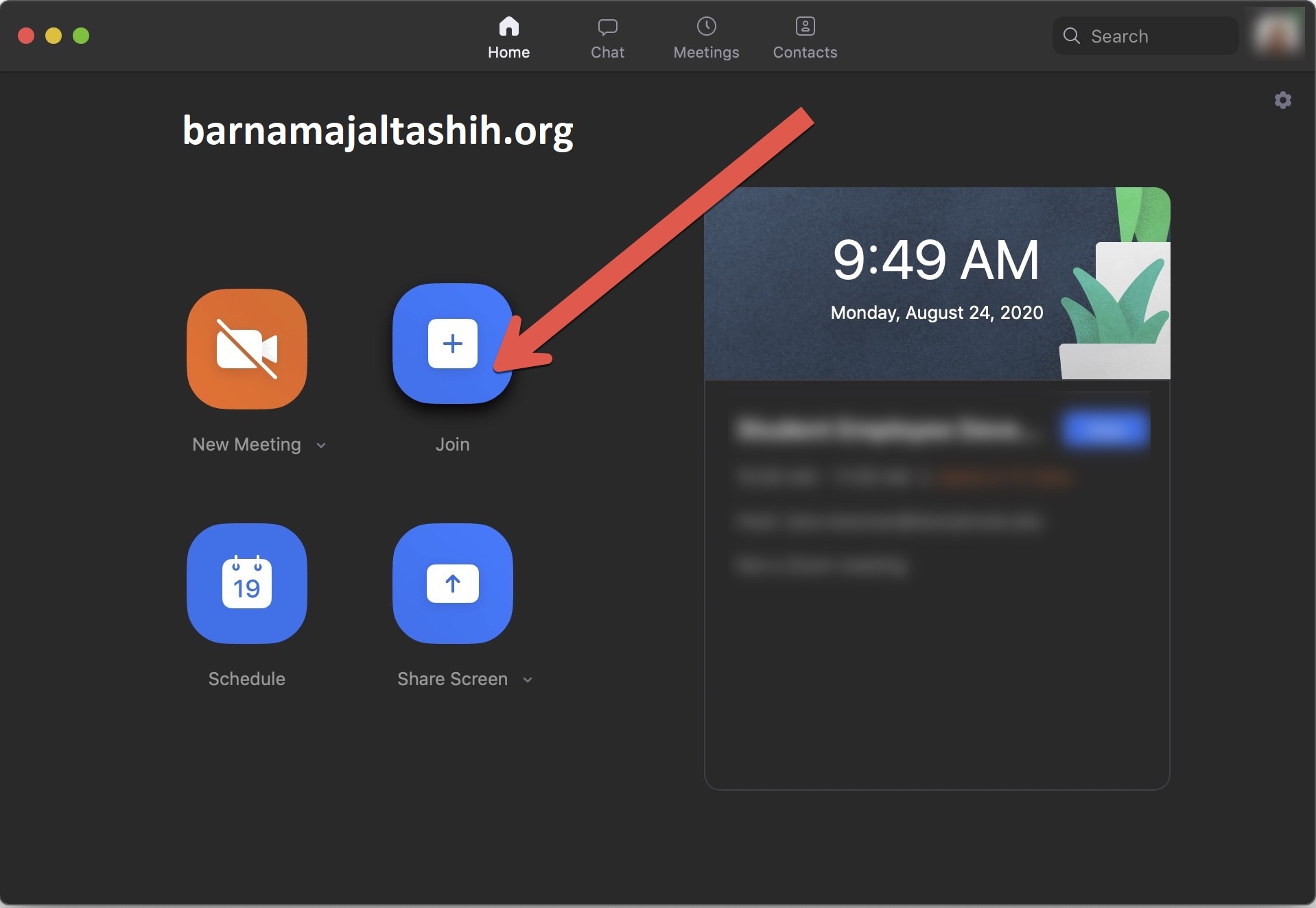Click the magnifying glass search icon
Viewport: 1316px width, 908px height.
pyautogui.click(x=1071, y=36)
